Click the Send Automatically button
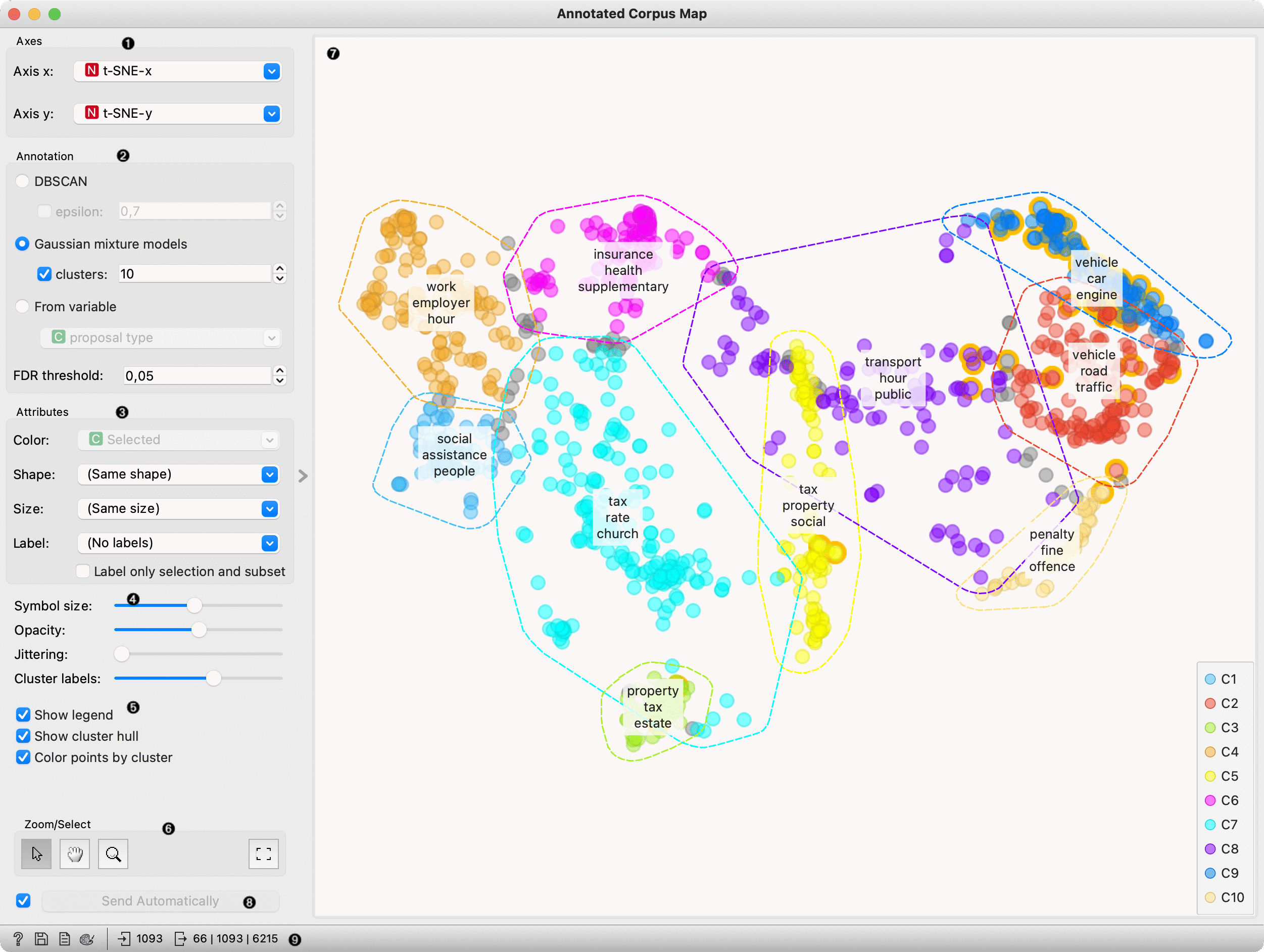 coord(160,901)
